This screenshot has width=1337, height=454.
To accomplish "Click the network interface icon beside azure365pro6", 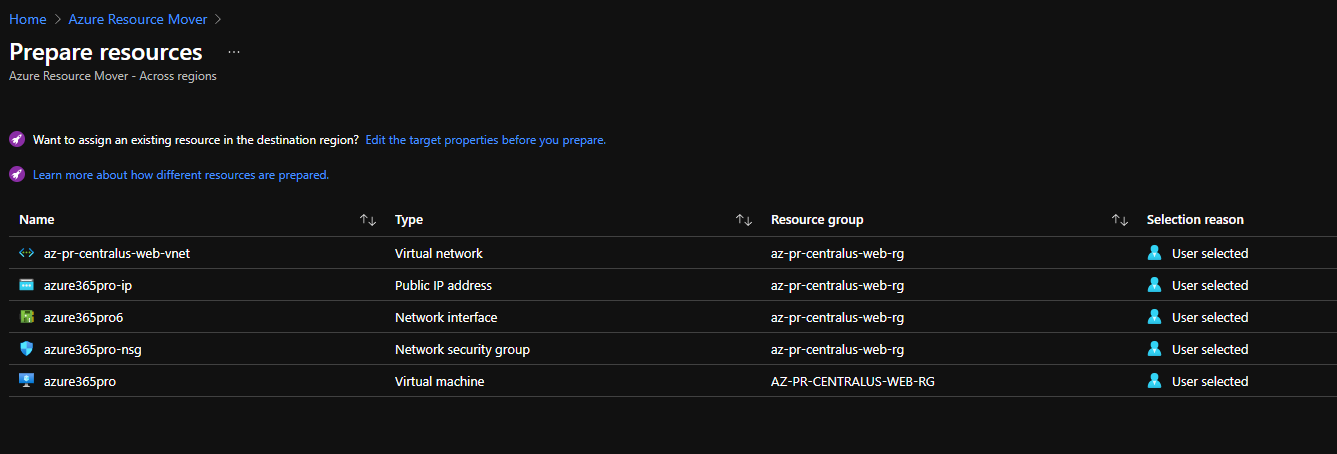I will (27, 317).
